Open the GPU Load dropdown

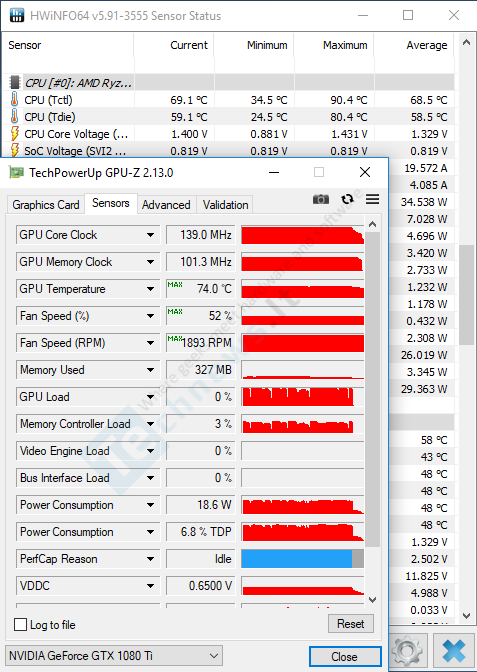coord(150,397)
